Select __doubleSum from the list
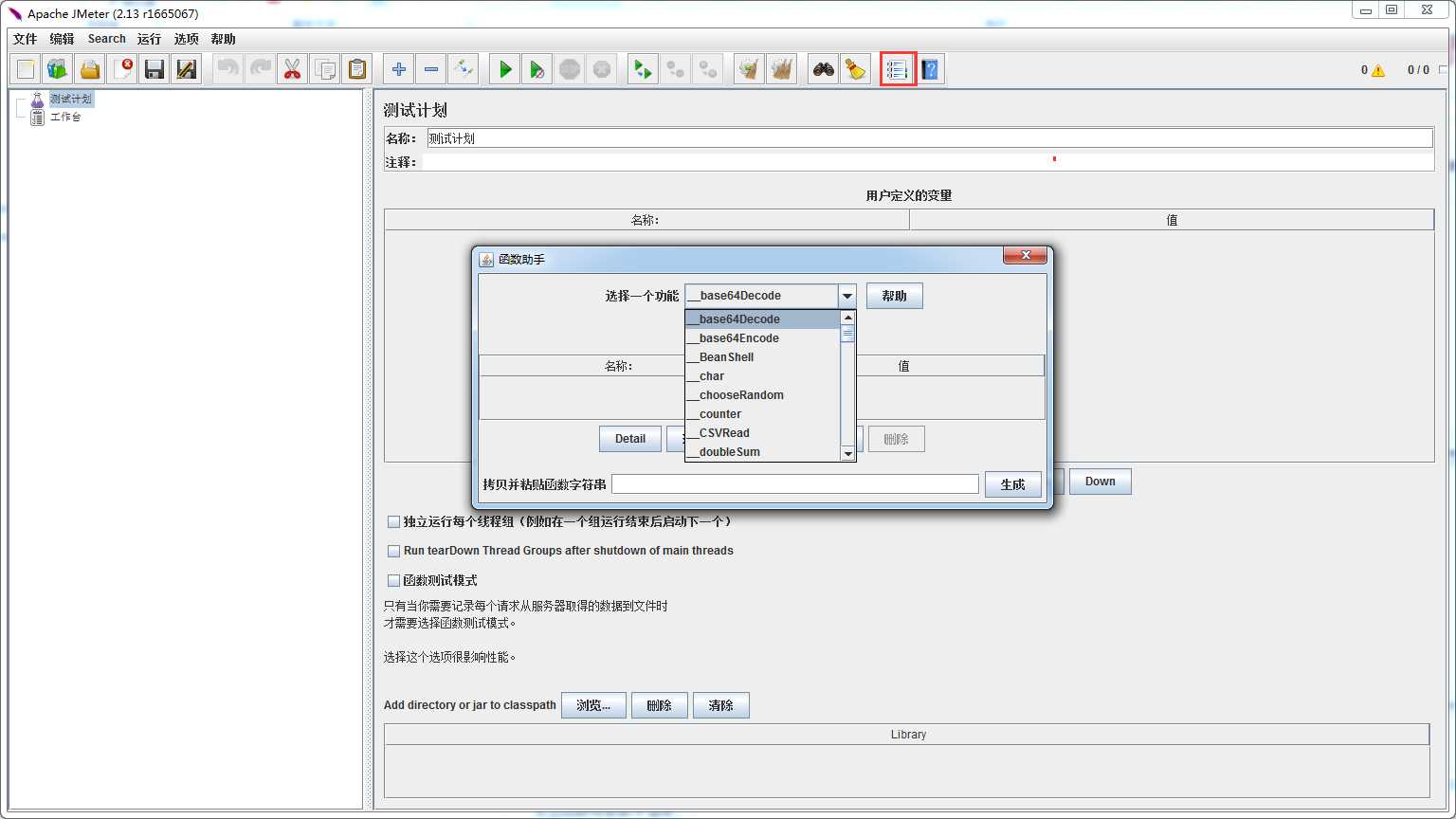The image size is (1456, 819). tap(763, 452)
